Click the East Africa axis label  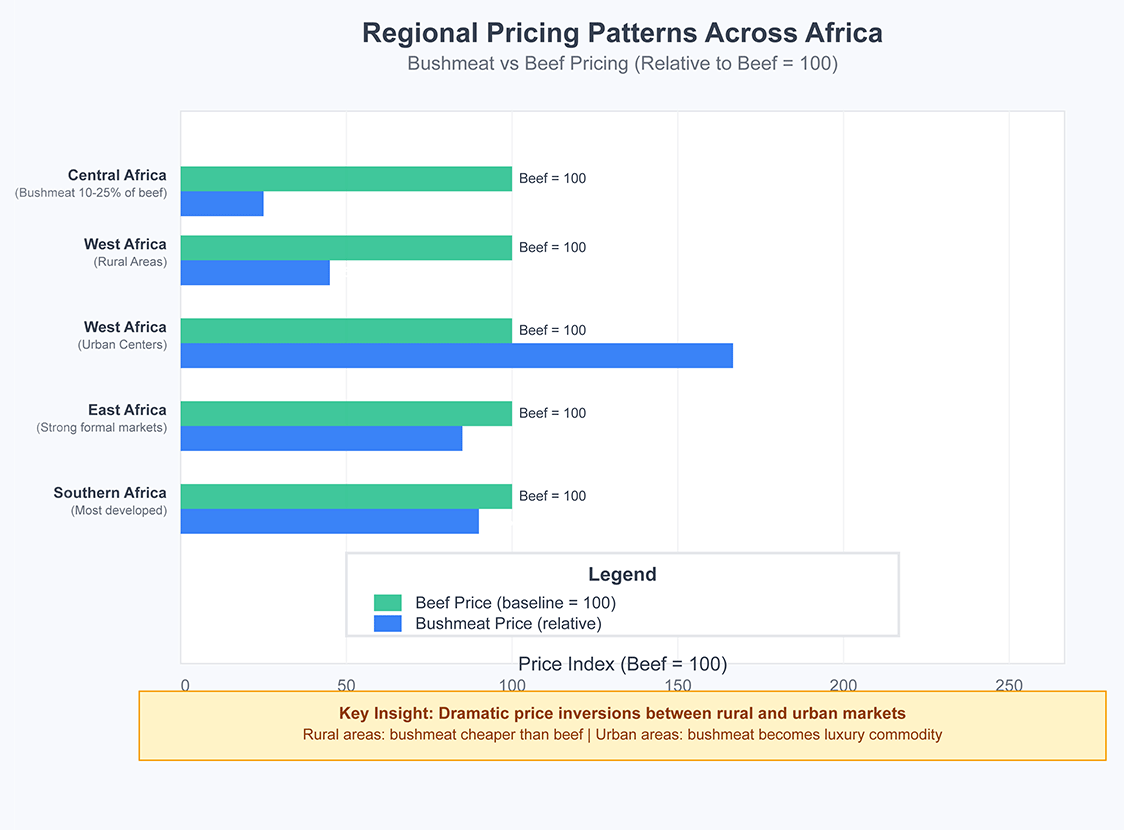click(127, 410)
